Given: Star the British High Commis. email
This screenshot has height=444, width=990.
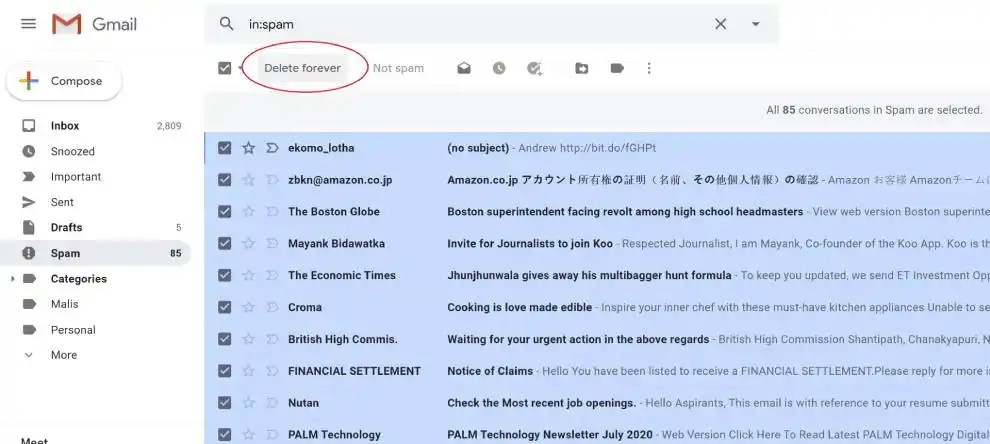Looking at the screenshot, I should coord(249,339).
